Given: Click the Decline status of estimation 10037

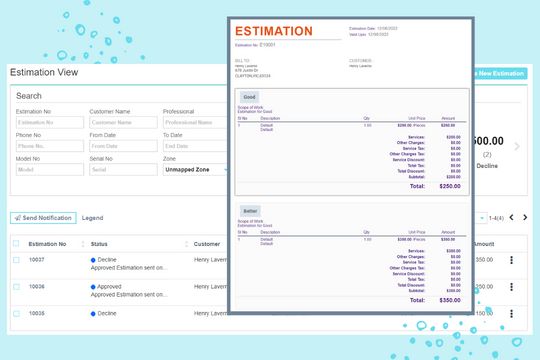Looking at the screenshot, I should [107, 259].
